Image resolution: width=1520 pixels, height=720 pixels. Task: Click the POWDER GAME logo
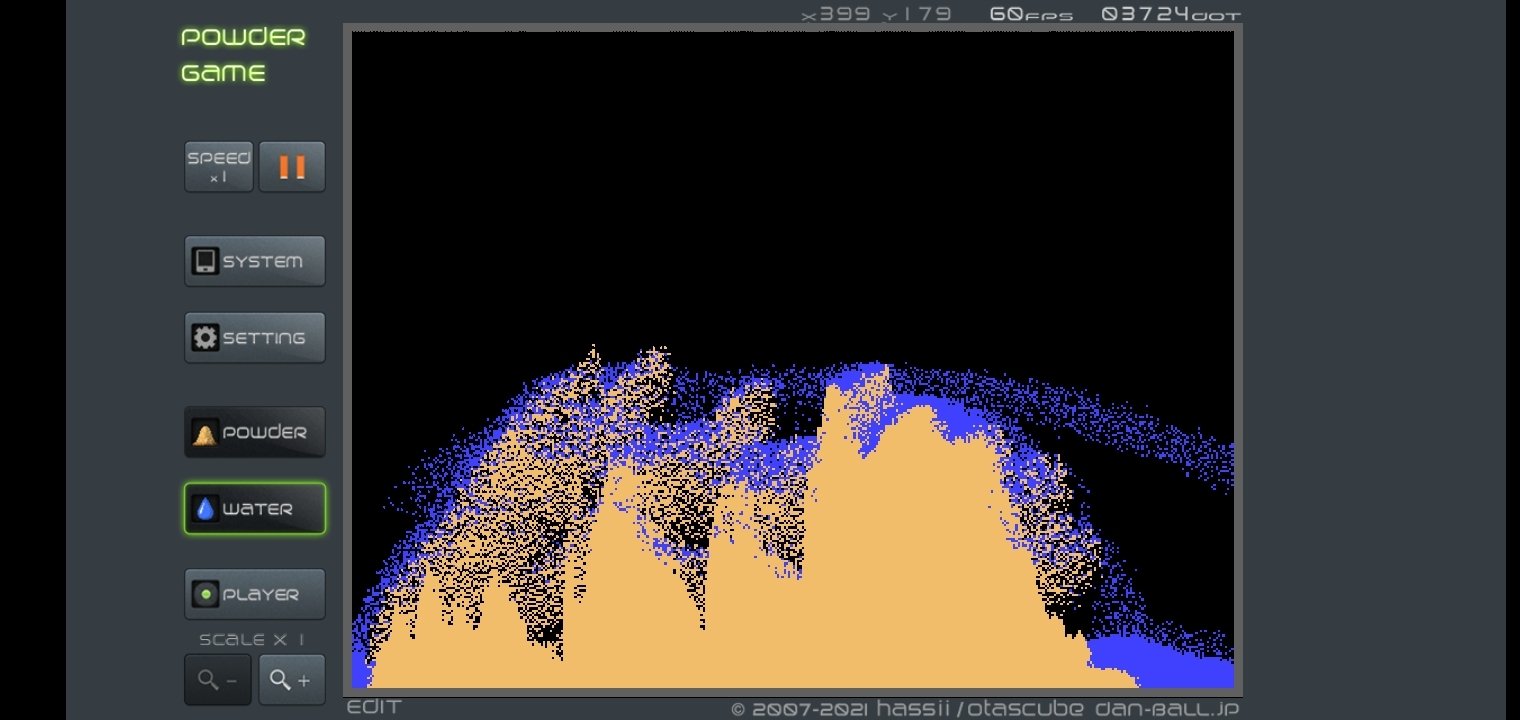tap(243, 55)
